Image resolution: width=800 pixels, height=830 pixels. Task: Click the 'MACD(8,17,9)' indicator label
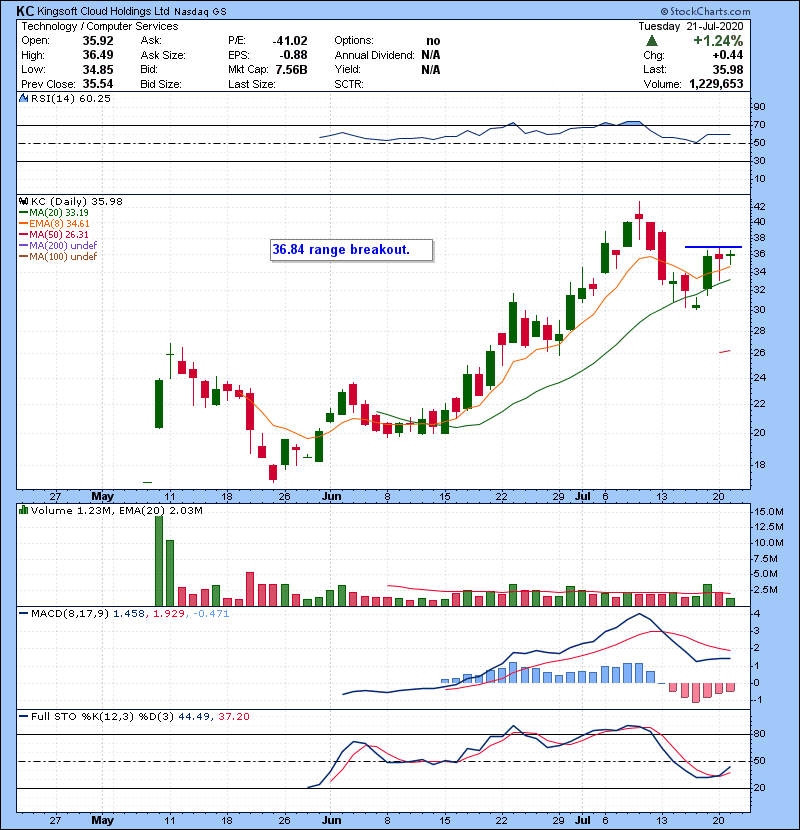[70, 614]
